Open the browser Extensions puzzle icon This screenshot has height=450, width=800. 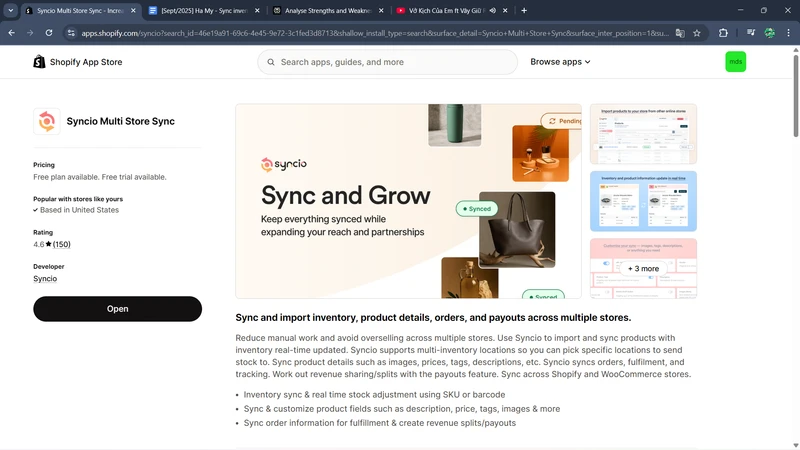click(723, 33)
